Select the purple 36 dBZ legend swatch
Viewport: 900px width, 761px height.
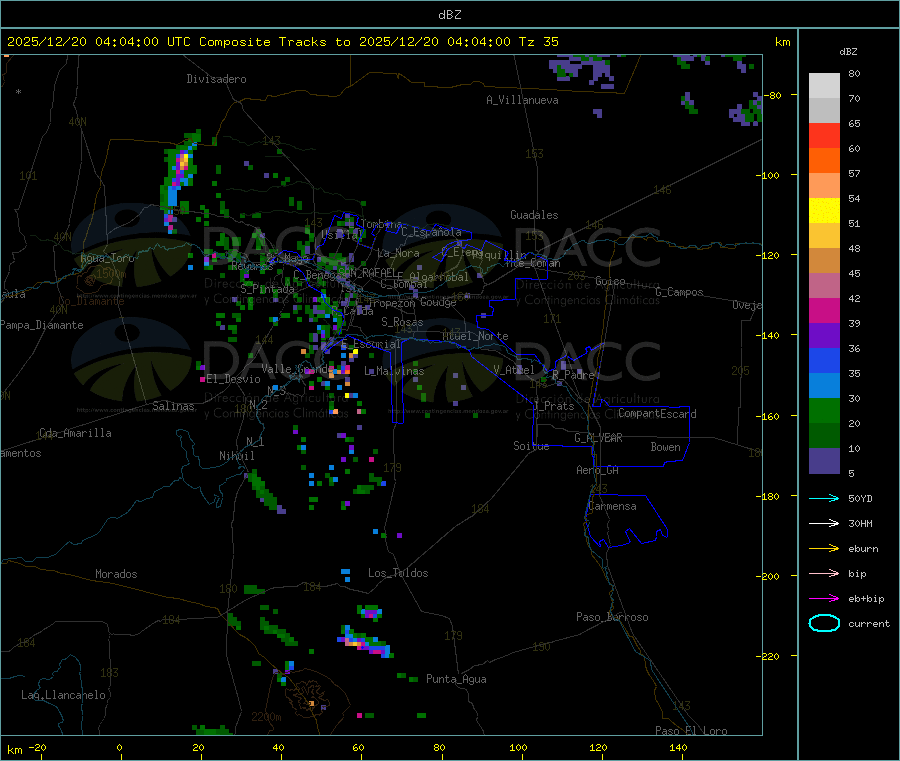coord(824,336)
